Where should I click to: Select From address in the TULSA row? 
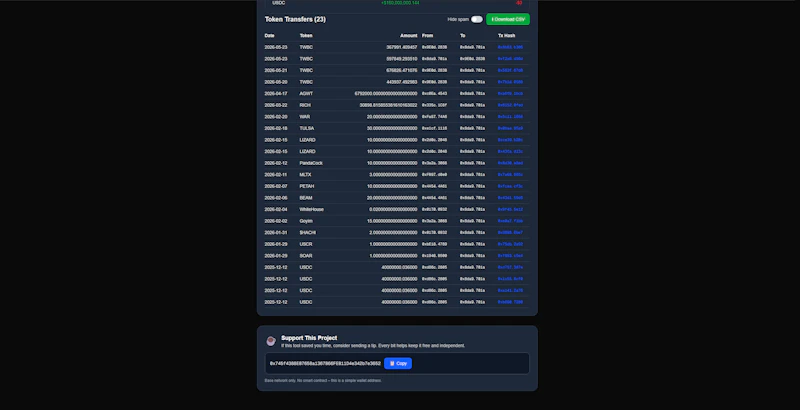click(434, 129)
